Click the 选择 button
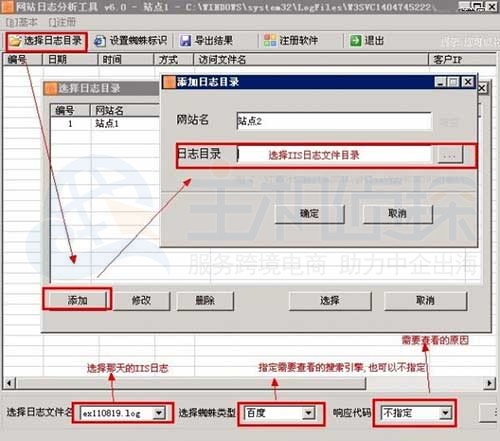This screenshot has width=500, height=441. coord(330,301)
